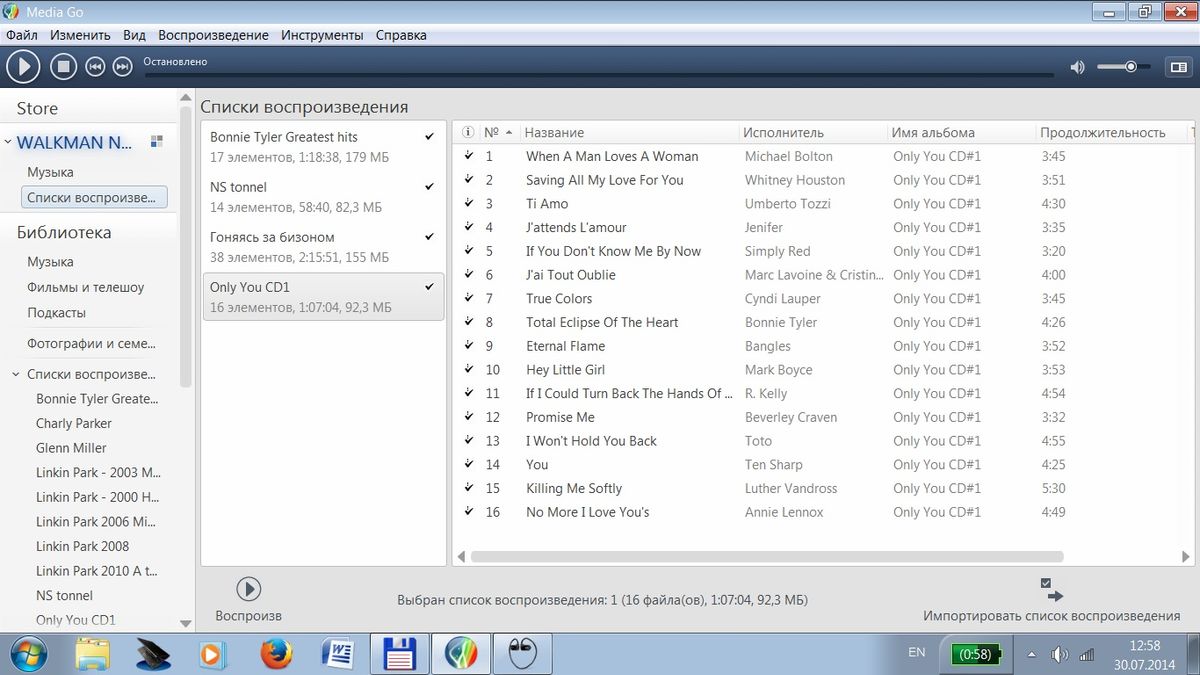The width and height of the screenshot is (1200, 675).
Task: Collapse the WALKMAN device tree
Action: pos(8,142)
